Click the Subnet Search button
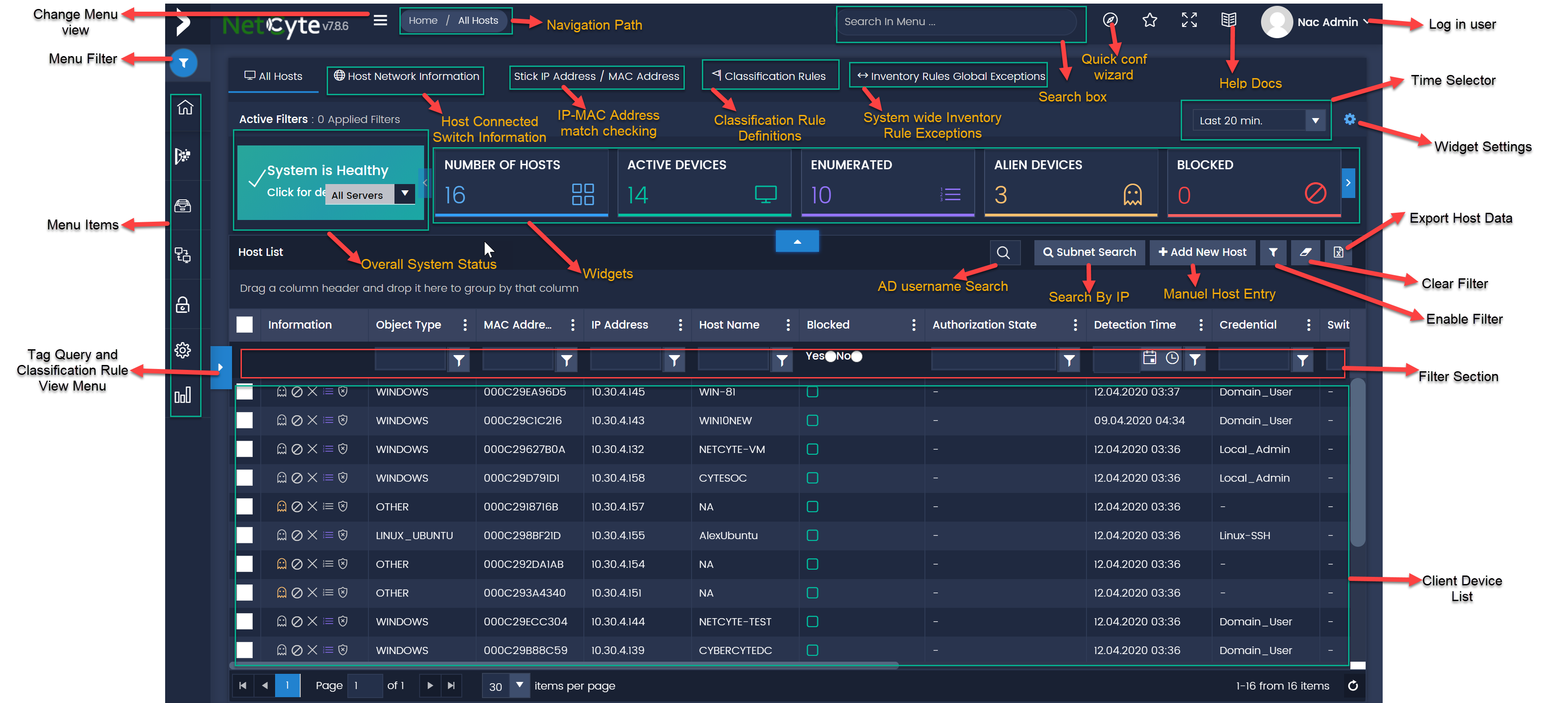Image resolution: width=1568 pixels, height=703 pixels. [x=1089, y=252]
